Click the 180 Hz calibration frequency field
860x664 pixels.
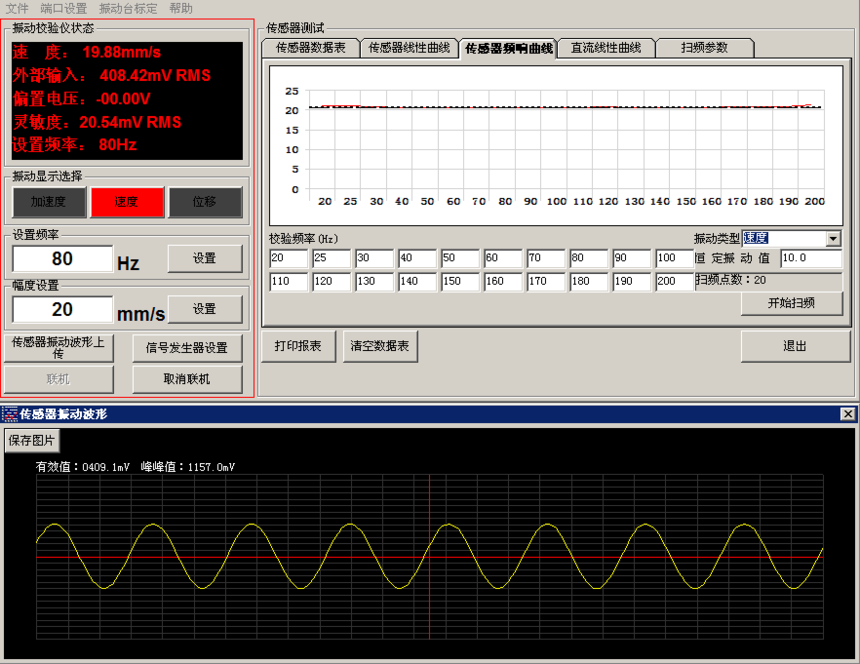[589, 282]
